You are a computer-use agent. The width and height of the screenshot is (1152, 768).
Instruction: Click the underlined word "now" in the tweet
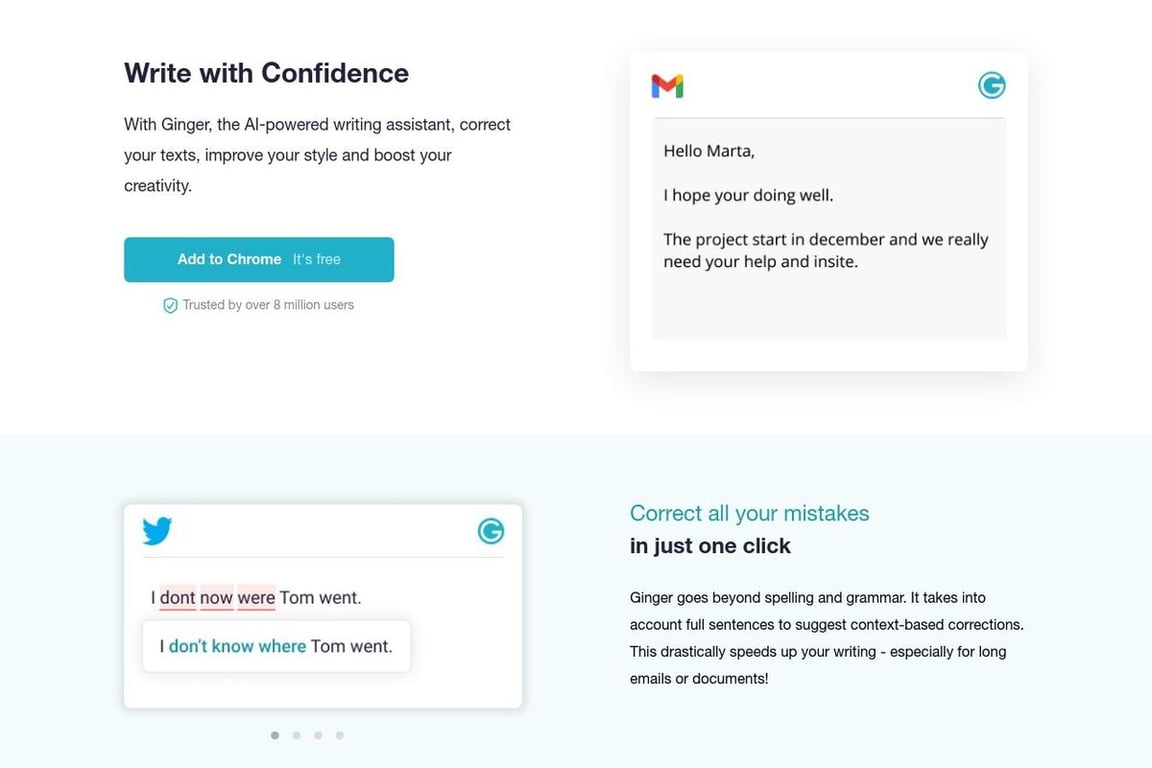[x=216, y=598]
